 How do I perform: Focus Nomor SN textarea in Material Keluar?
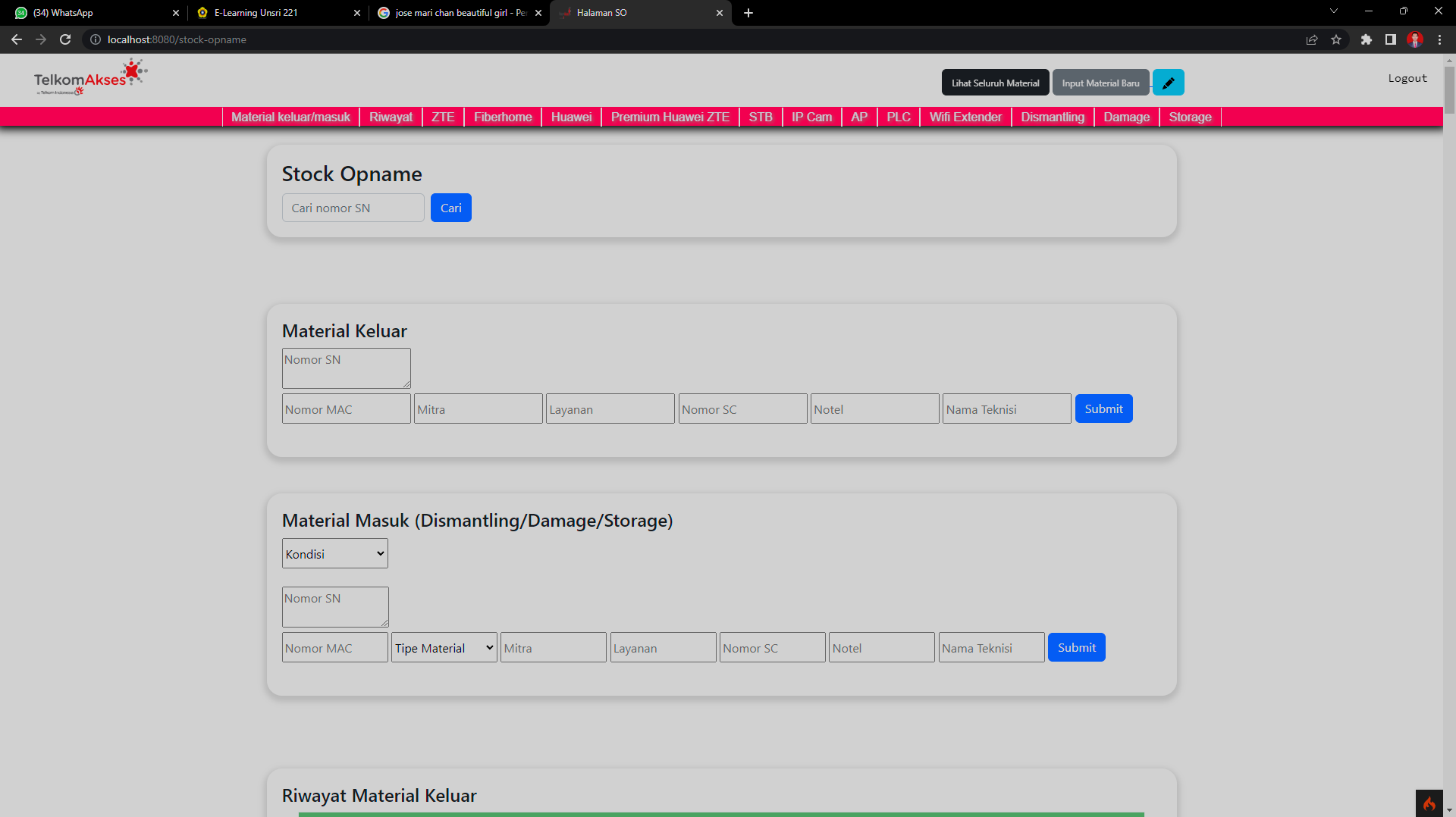347,368
